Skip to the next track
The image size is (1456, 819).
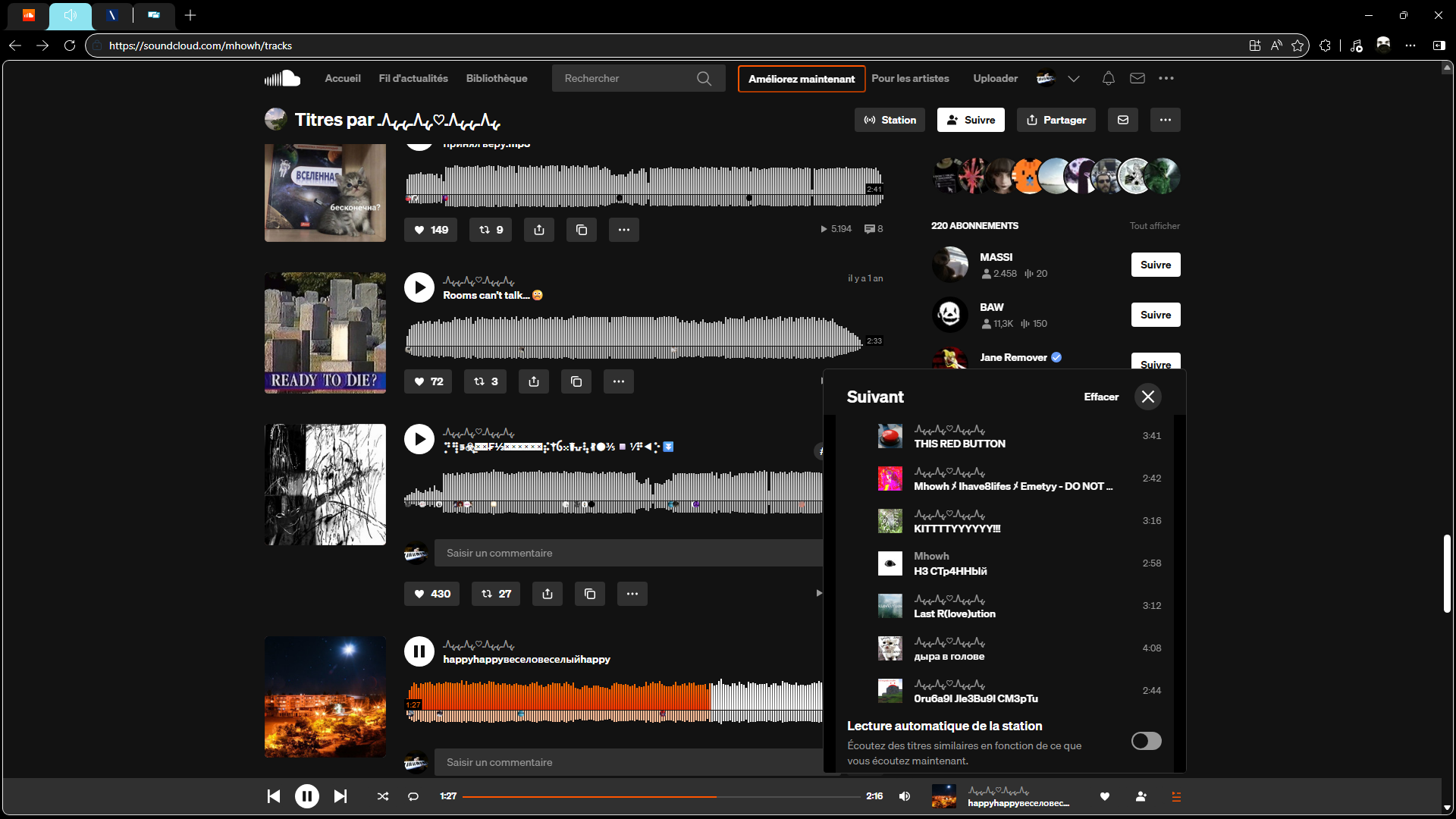[x=340, y=796]
